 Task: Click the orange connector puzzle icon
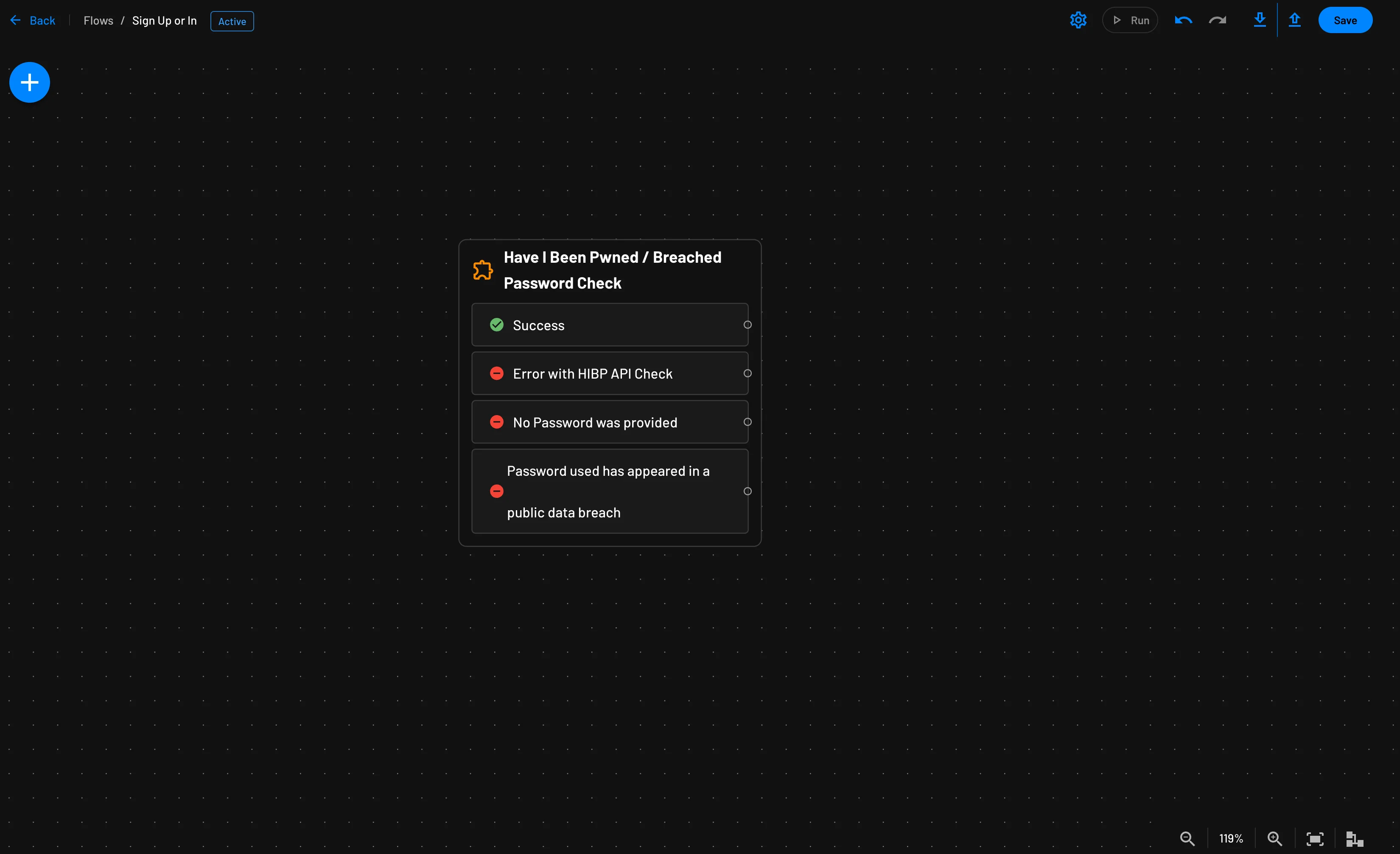pyautogui.click(x=482, y=270)
